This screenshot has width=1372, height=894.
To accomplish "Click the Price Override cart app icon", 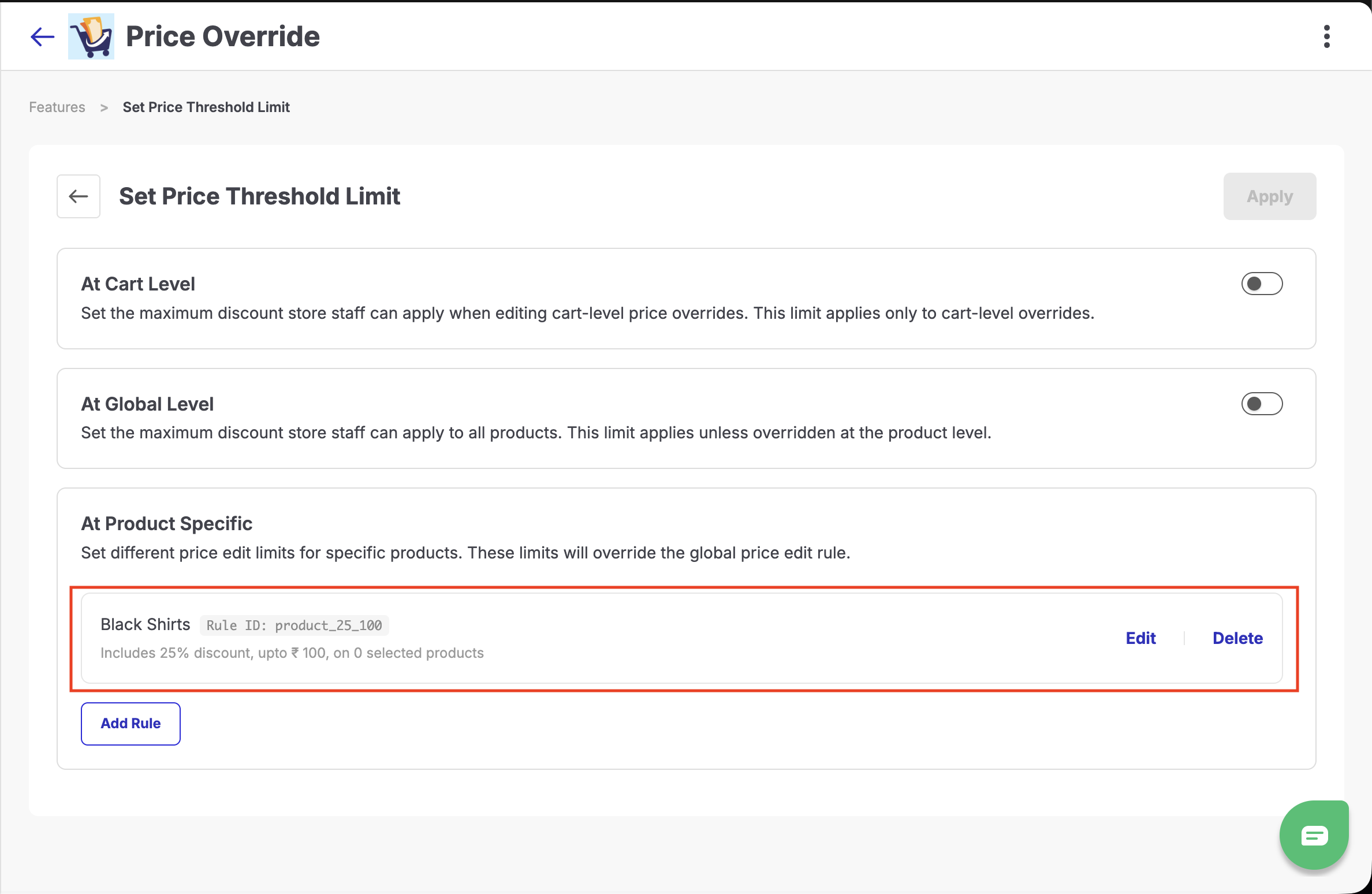I will point(91,36).
